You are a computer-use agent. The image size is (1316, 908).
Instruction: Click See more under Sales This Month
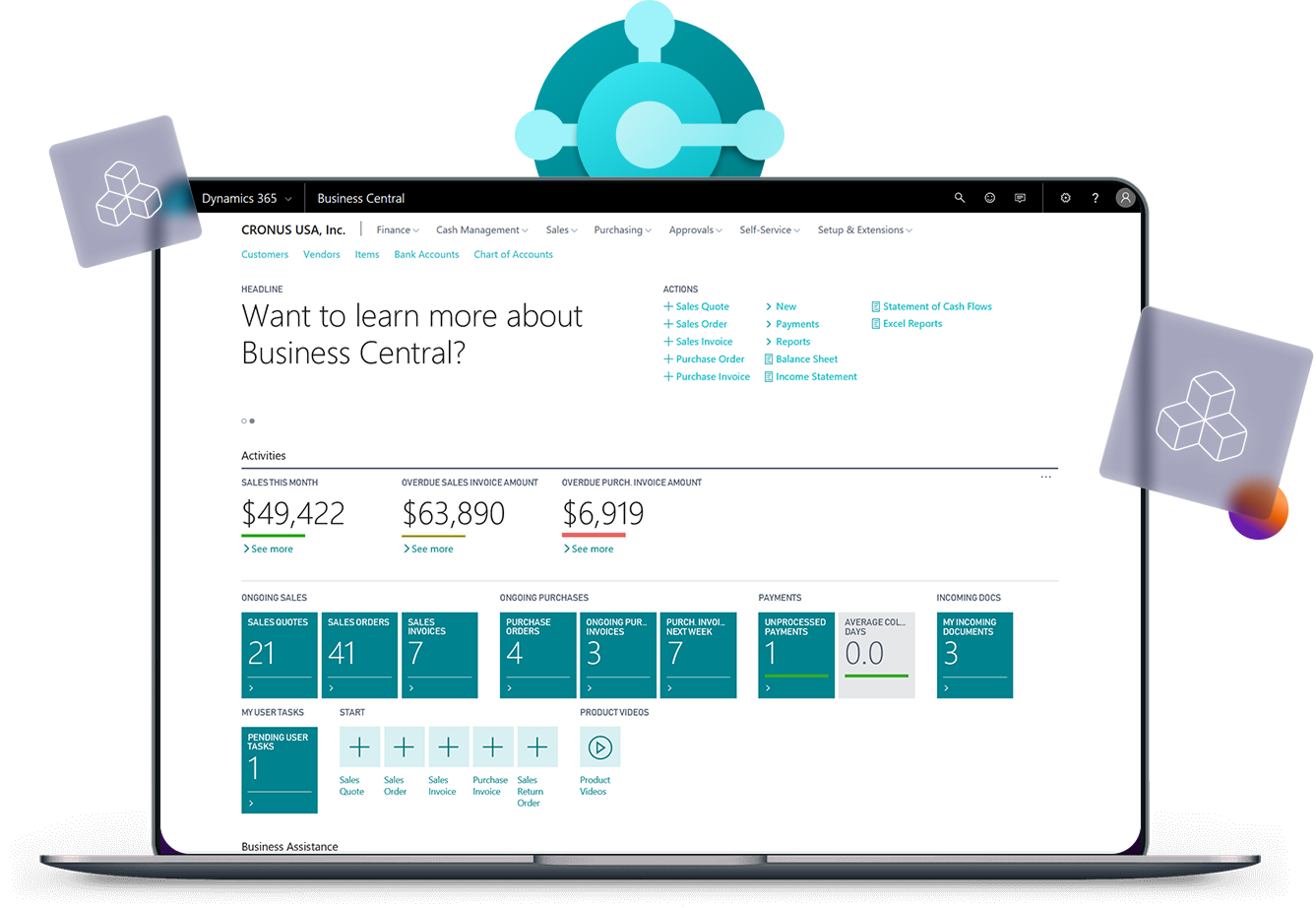tap(269, 549)
